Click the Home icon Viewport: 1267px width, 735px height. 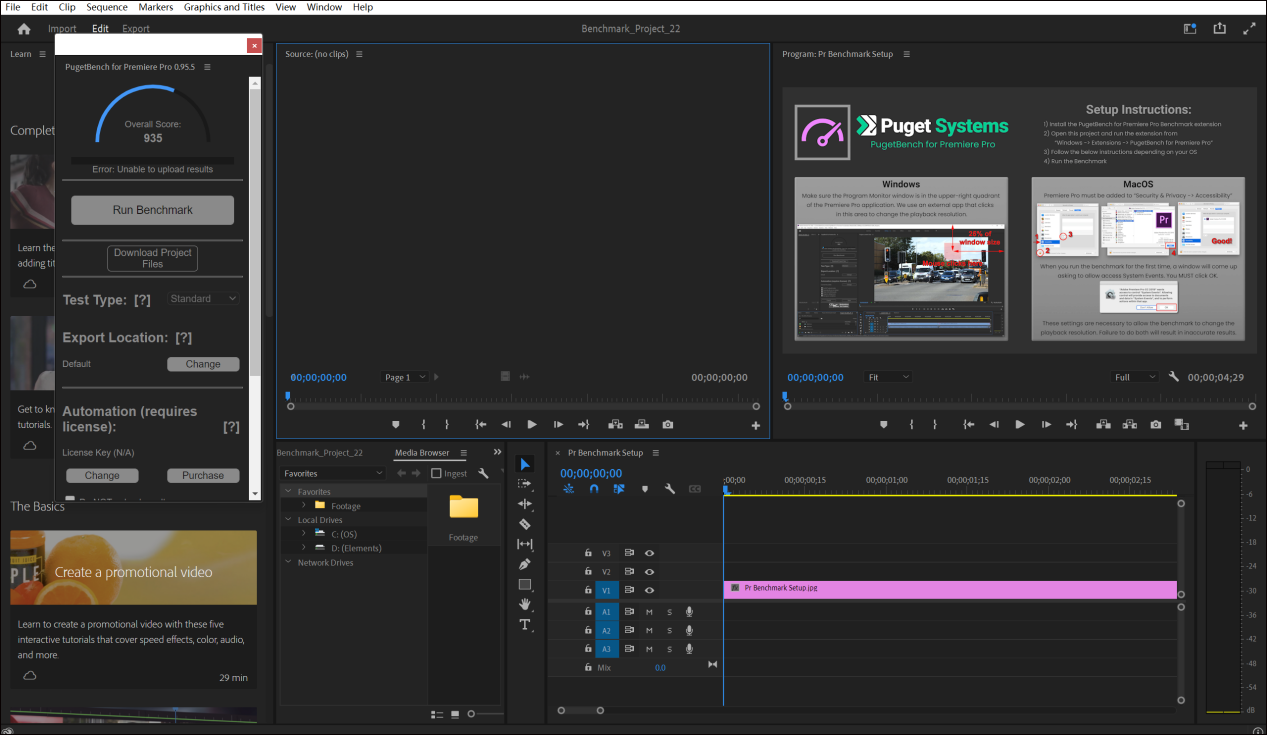tap(24, 29)
